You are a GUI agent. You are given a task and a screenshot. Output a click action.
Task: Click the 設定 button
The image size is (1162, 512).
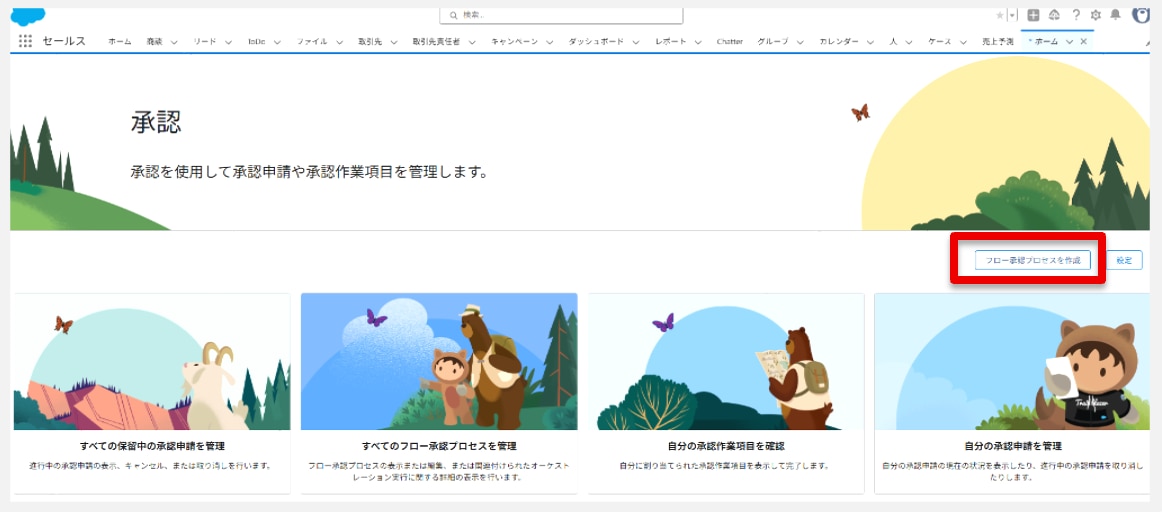click(x=1124, y=260)
